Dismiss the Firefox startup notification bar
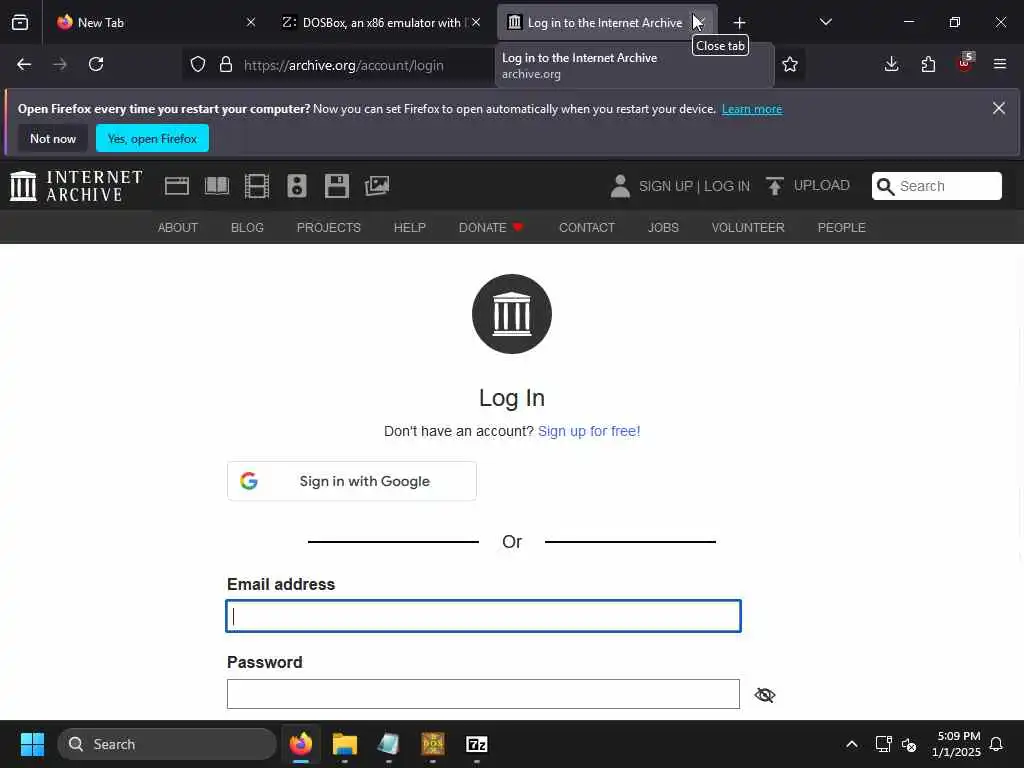 [x=999, y=108]
